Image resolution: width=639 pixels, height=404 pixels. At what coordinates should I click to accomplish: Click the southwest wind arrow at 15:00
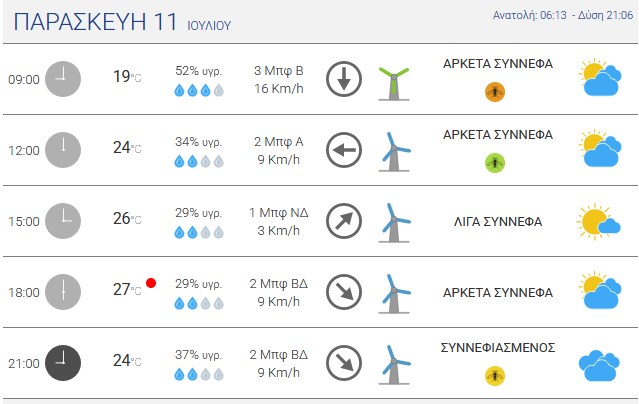click(x=344, y=221)
